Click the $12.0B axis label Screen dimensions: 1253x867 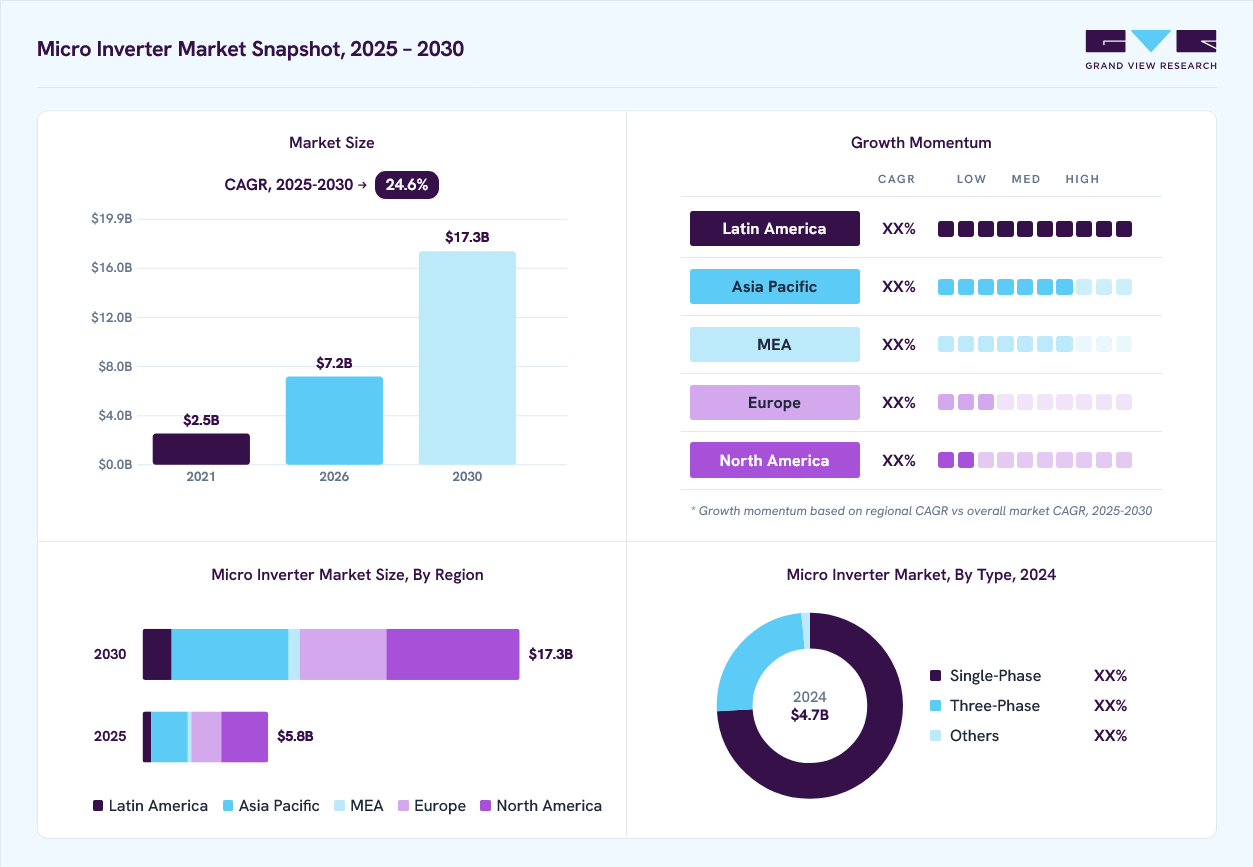(x=112, y=317)
